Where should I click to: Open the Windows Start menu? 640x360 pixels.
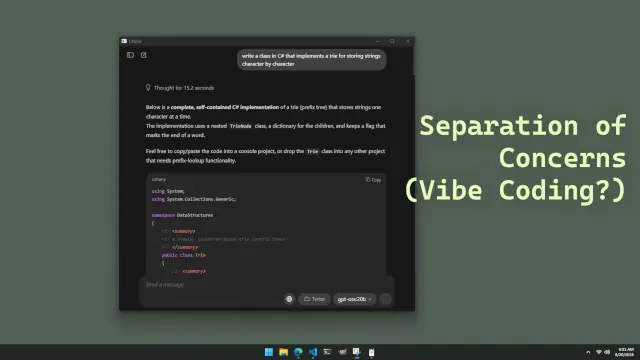(x=269, y=352)
